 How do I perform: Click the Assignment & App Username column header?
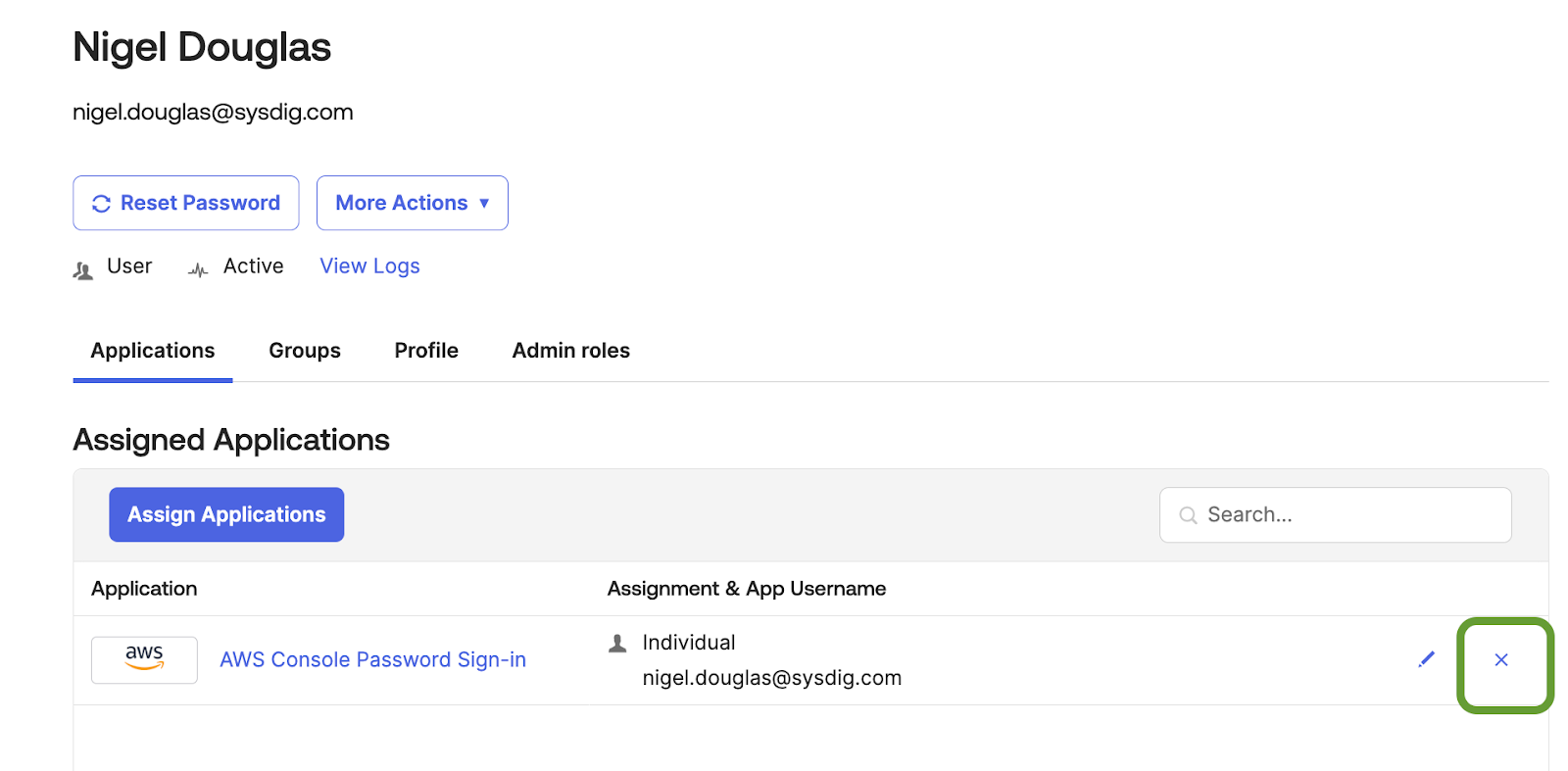(746, 589)
